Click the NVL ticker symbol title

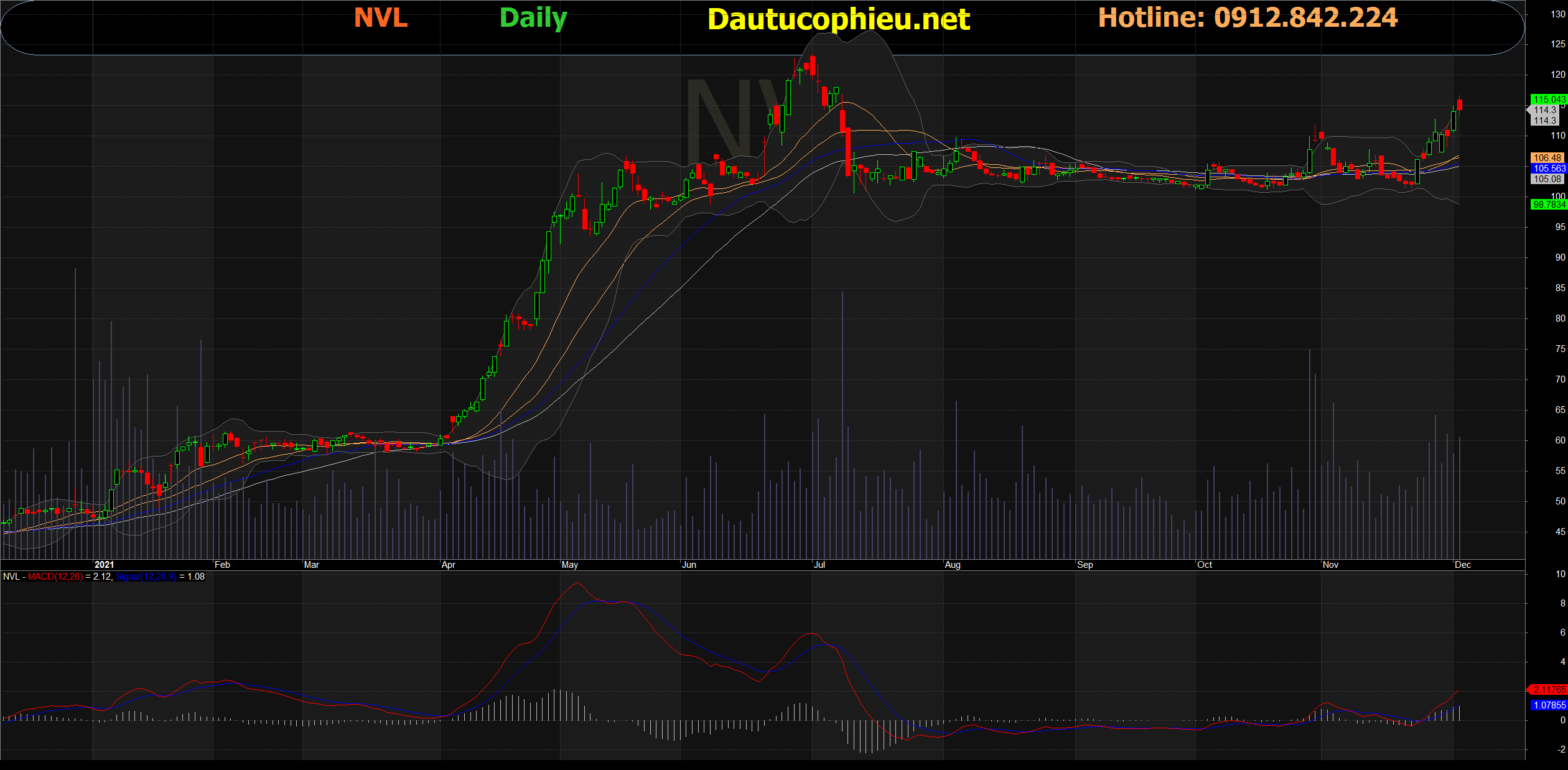point(381,18)
